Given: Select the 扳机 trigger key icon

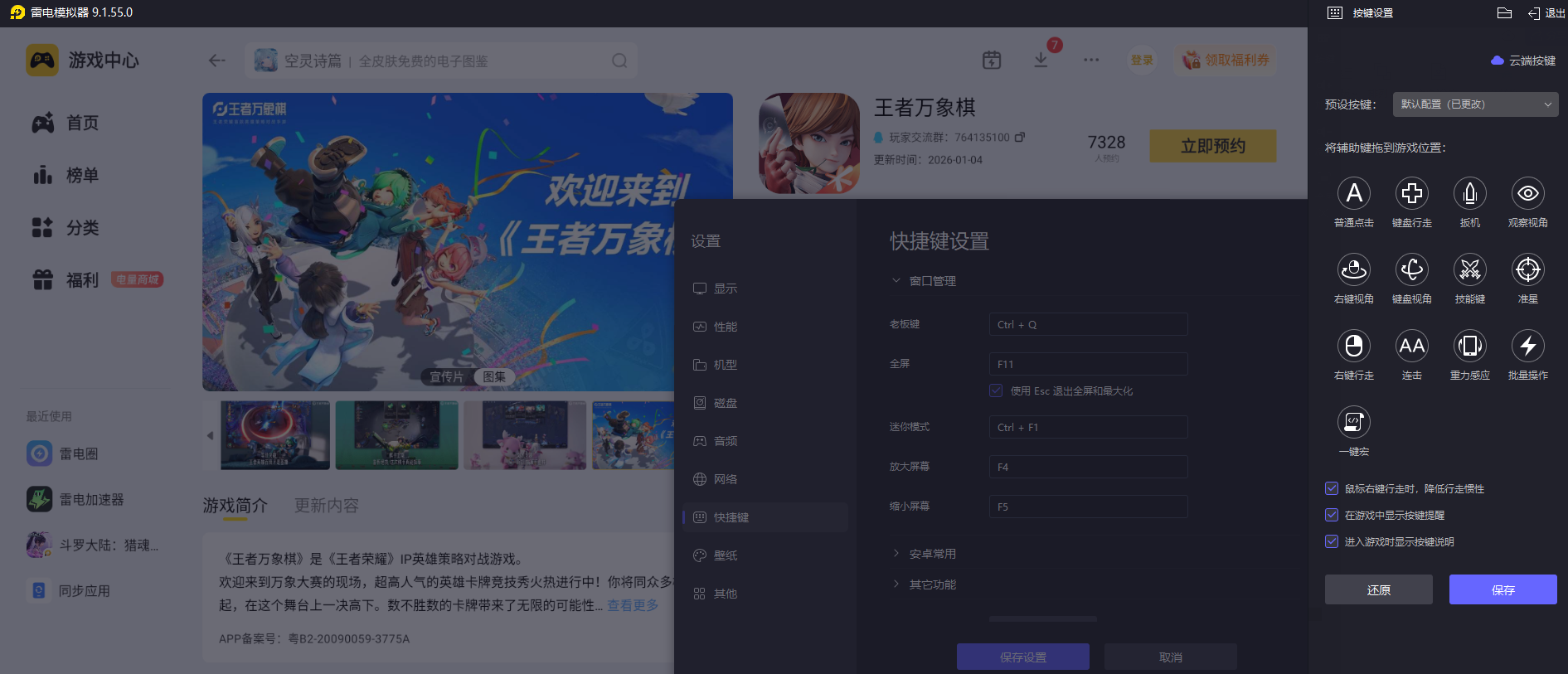Looking at the screenshot, I should pyautogui.click(x=1470, y=193).
